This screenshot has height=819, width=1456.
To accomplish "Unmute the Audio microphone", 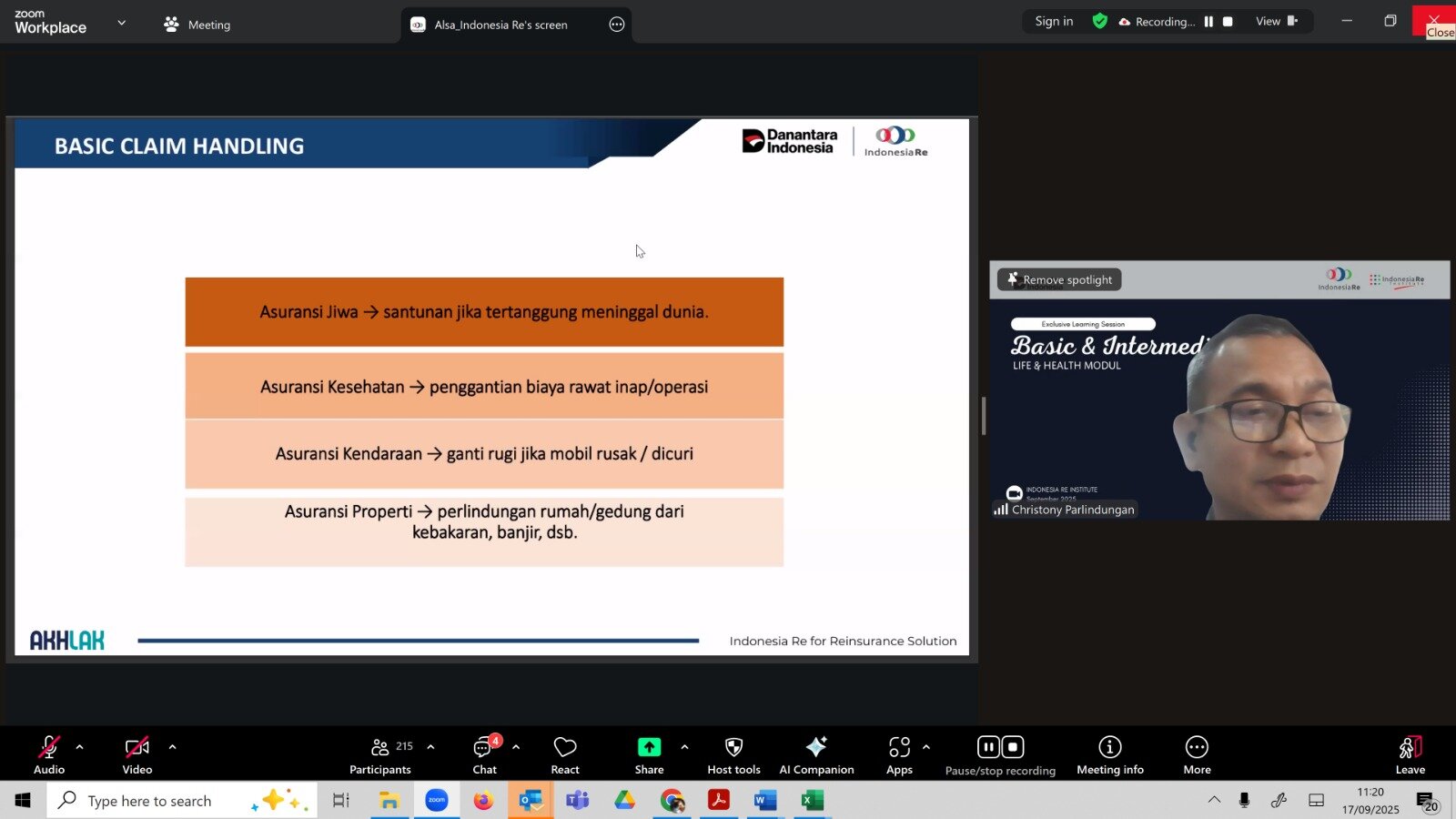I will coord(49,754).
